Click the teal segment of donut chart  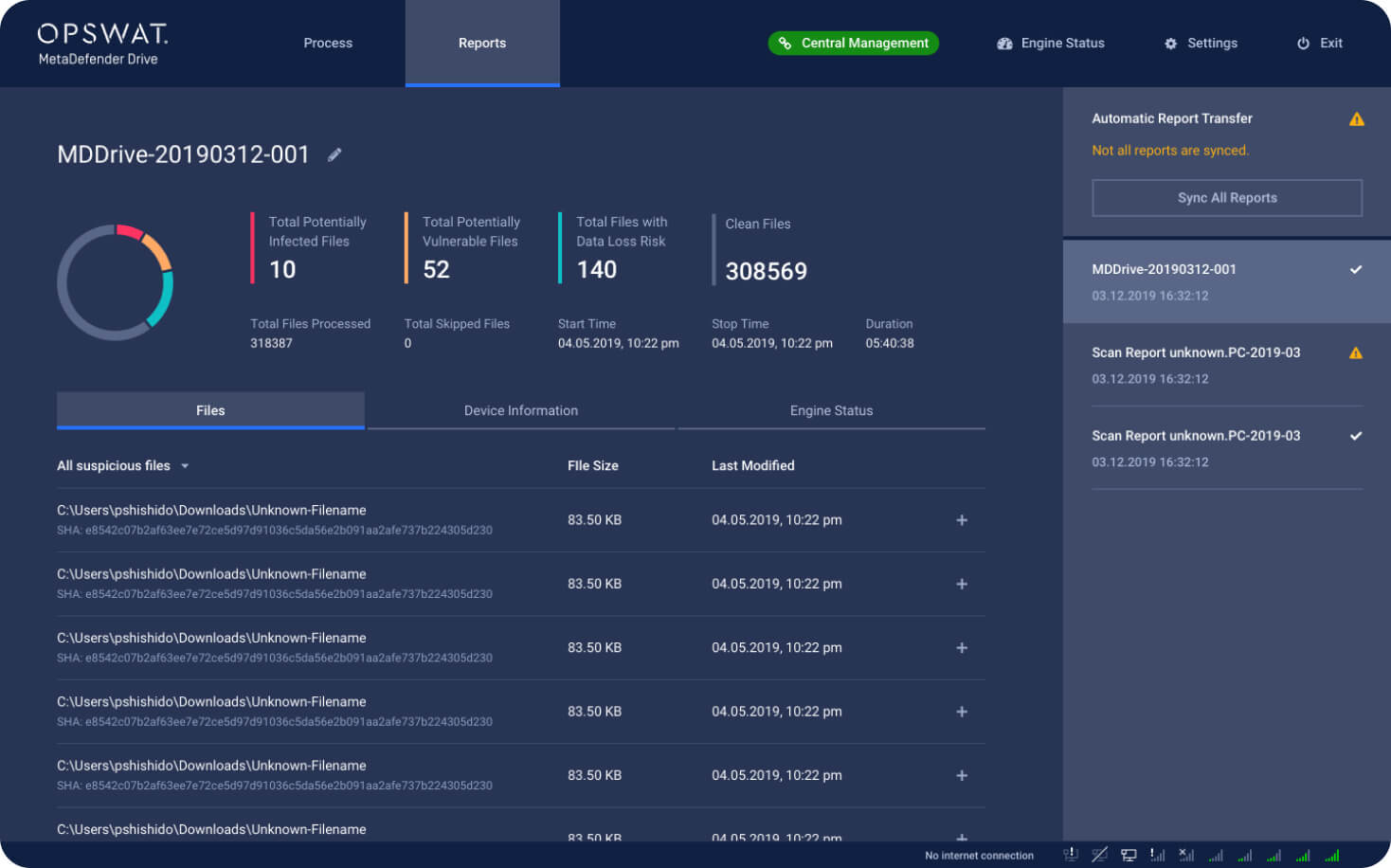(x=162, y=299)
